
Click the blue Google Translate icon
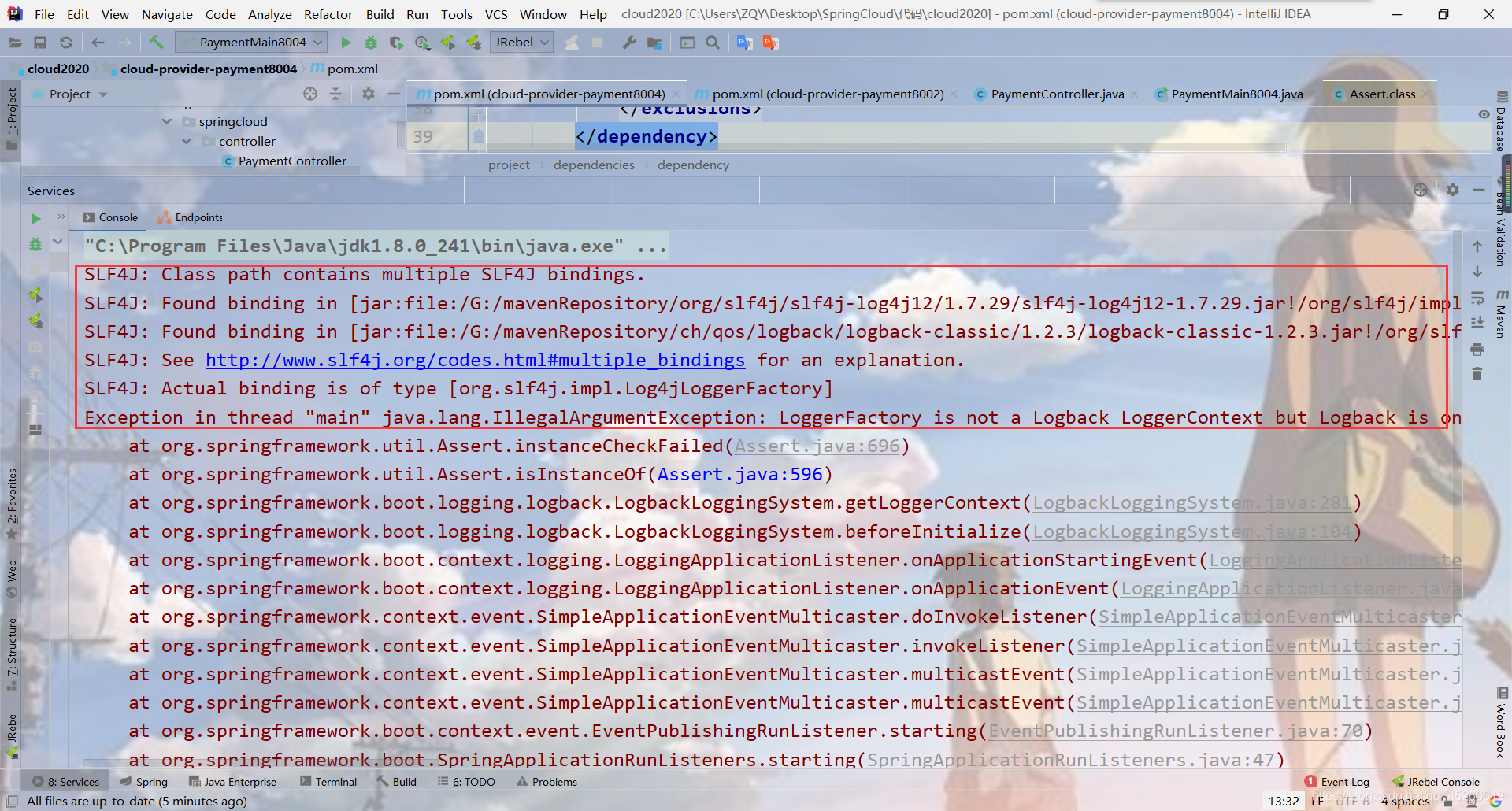(x=745, y=43)
